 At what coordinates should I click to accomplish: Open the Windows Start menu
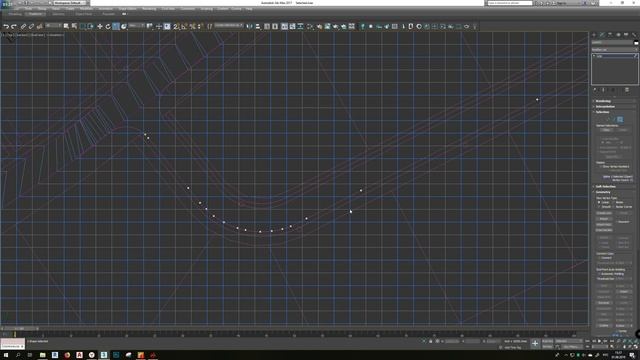pyautogui.click(x=6, y=355)
